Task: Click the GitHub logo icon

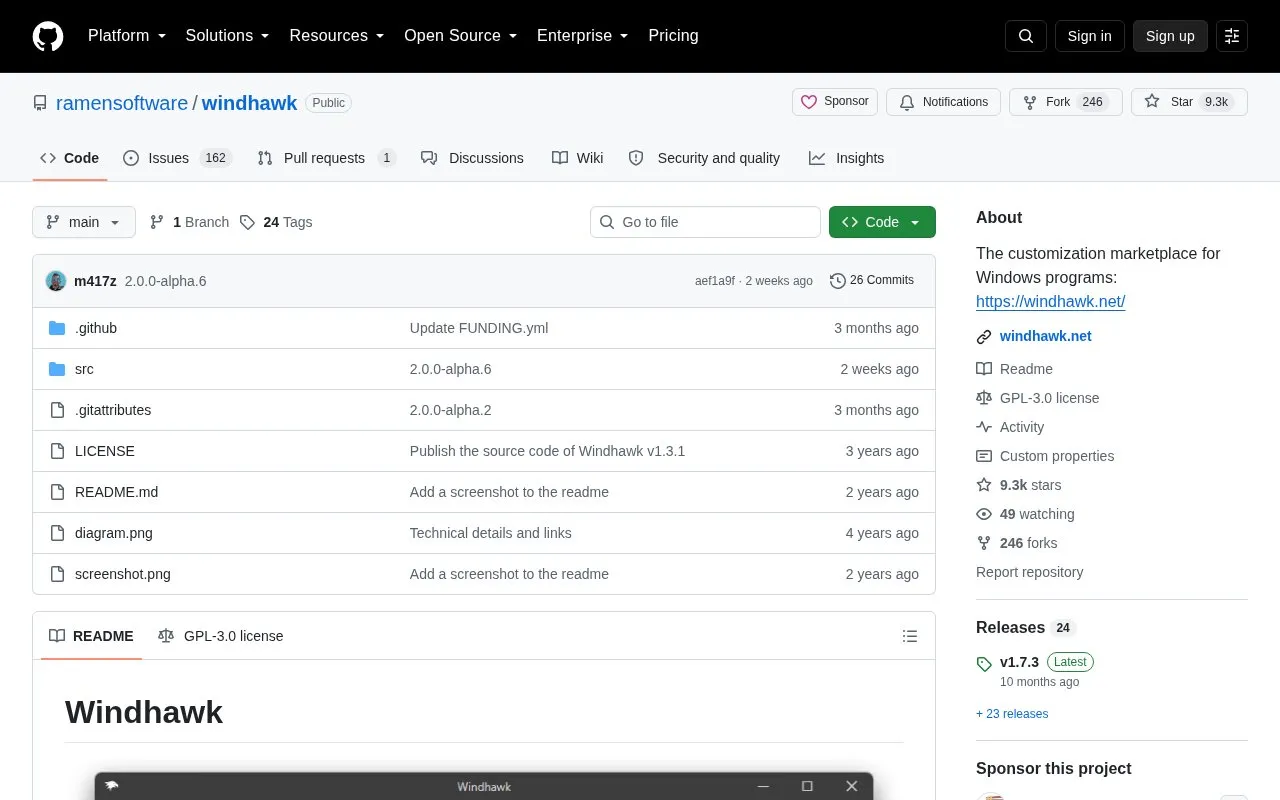Action: 48,36
